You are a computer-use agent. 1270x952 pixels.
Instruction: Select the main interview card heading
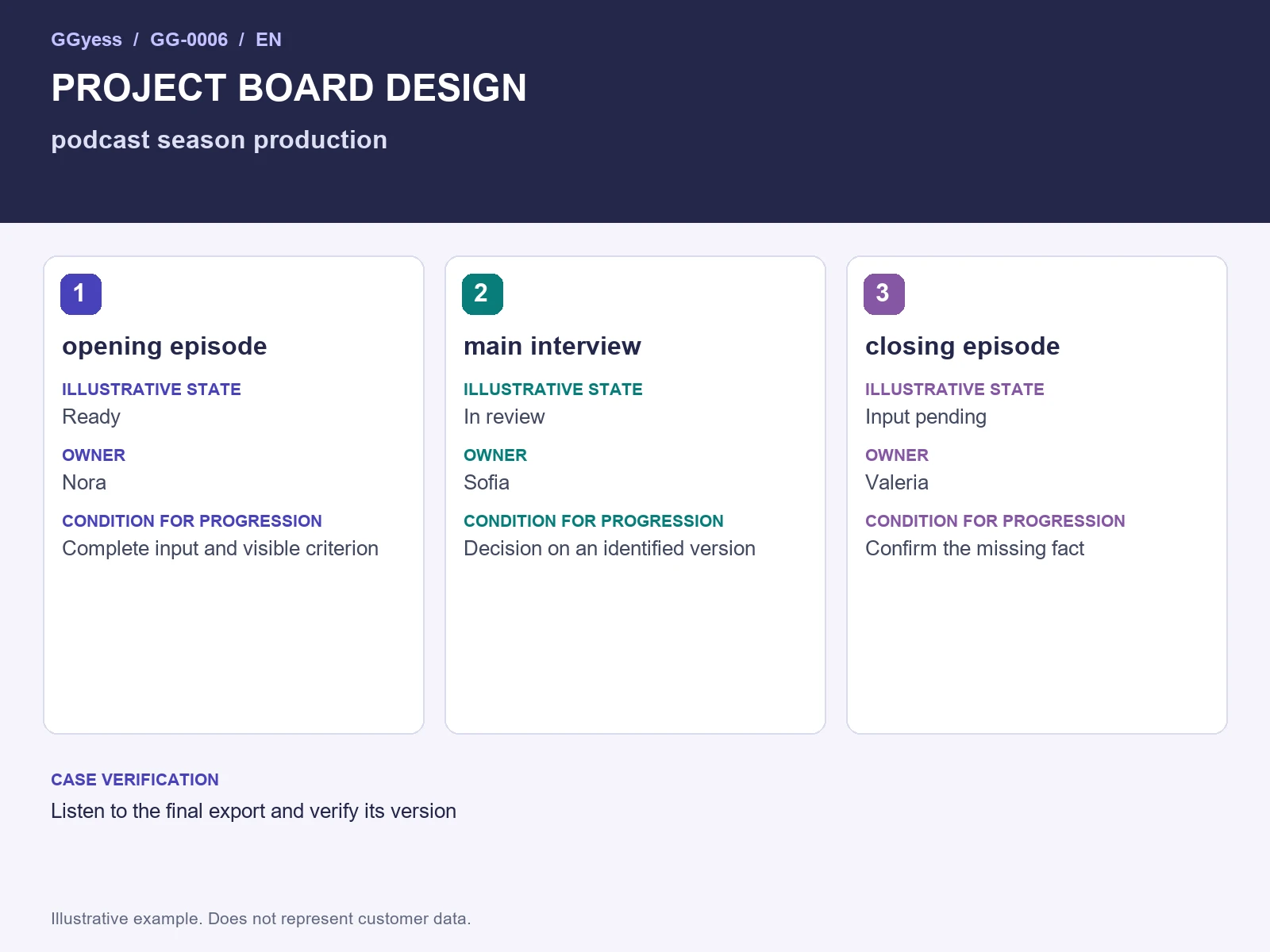[552, 346]
